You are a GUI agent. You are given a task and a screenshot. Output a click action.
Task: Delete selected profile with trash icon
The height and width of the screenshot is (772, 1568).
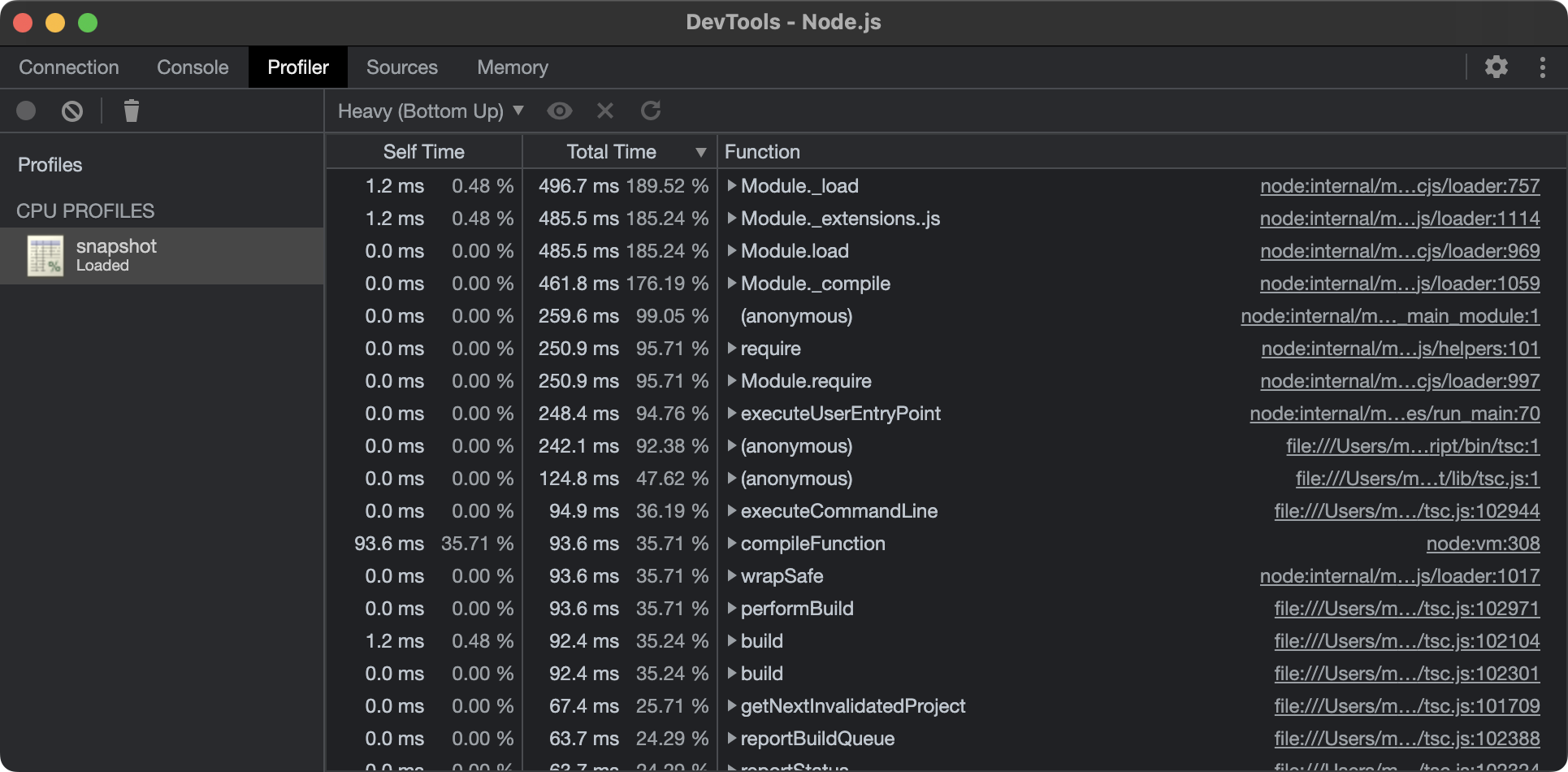click(131, 111)
